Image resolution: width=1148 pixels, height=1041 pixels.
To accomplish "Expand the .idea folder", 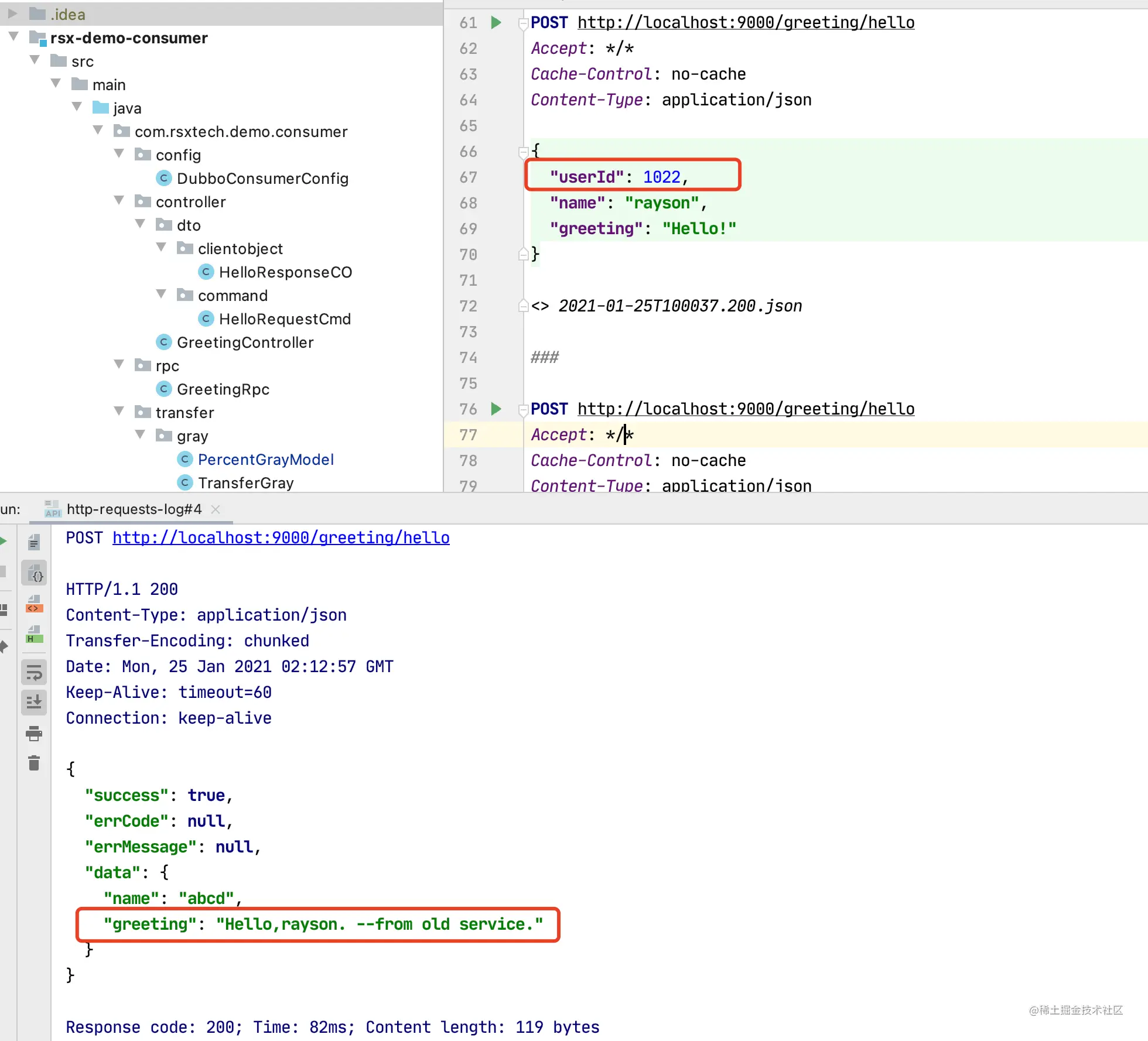I will coord(13,13).
